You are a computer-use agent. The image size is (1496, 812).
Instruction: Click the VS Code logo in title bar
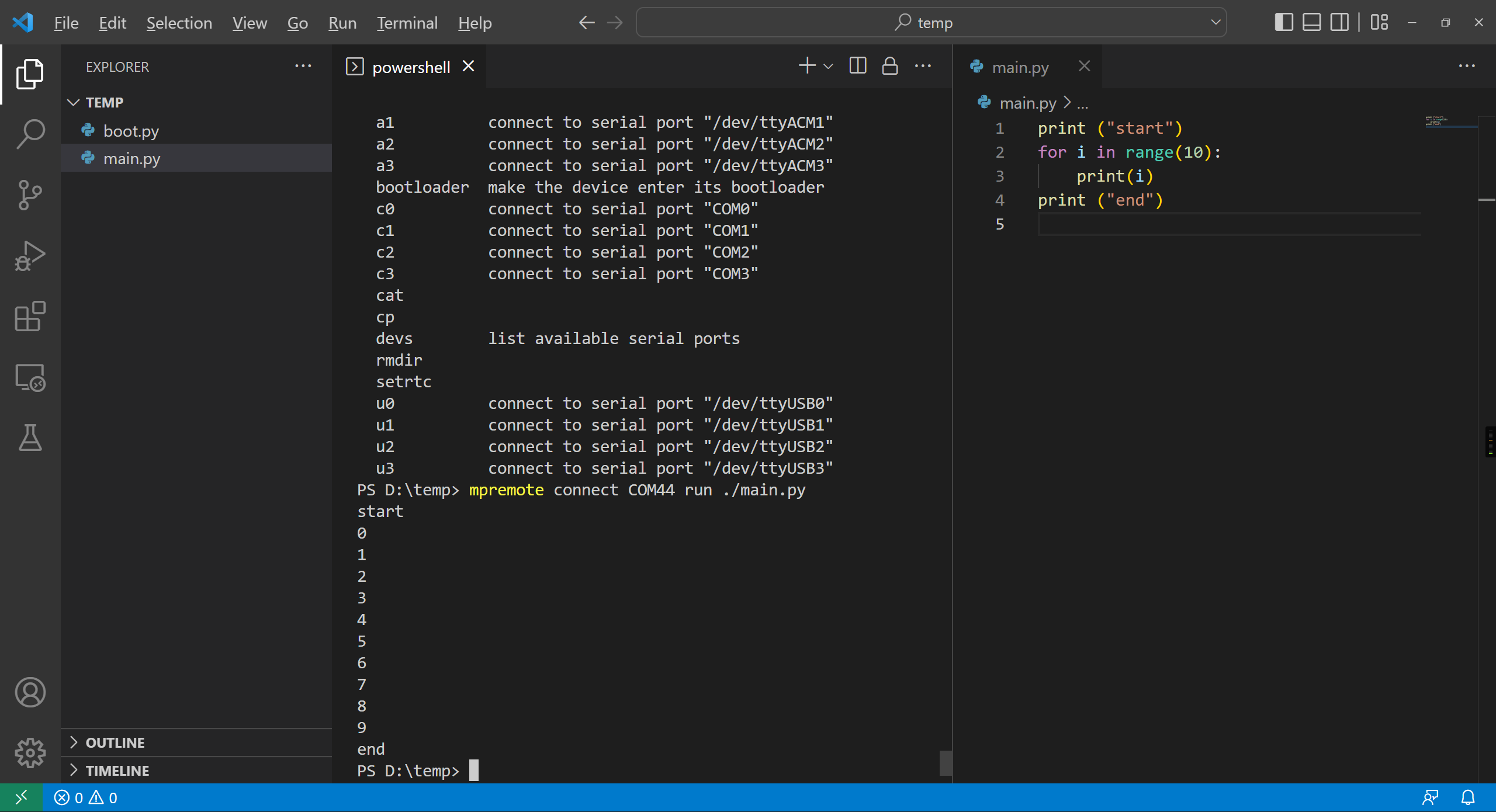click(x=23, y=22)
